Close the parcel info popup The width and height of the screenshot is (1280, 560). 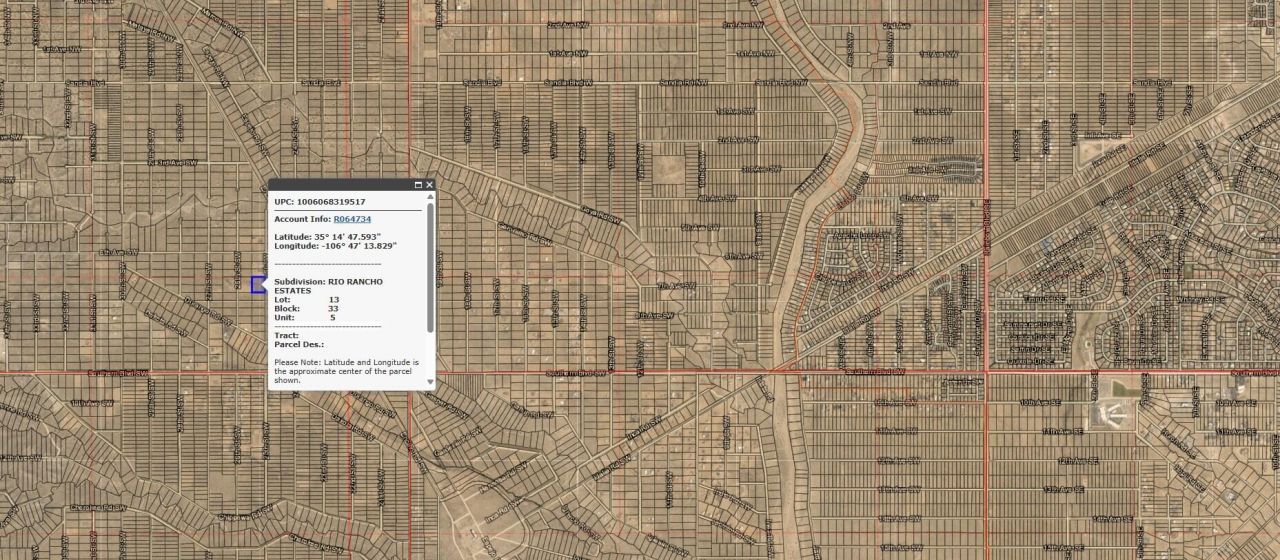[430, 185]
